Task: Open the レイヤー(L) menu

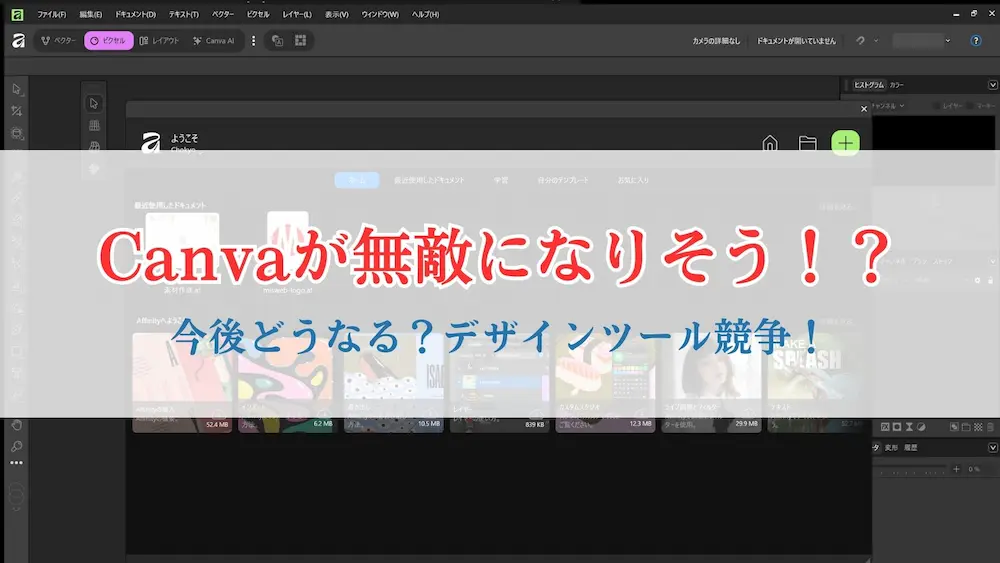Action: click(297, 14)
